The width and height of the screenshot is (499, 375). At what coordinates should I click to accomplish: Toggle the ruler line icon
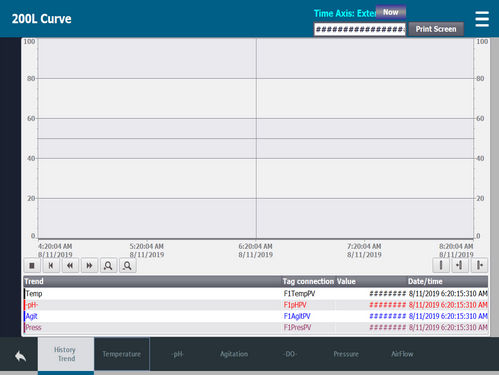(441, 265)
